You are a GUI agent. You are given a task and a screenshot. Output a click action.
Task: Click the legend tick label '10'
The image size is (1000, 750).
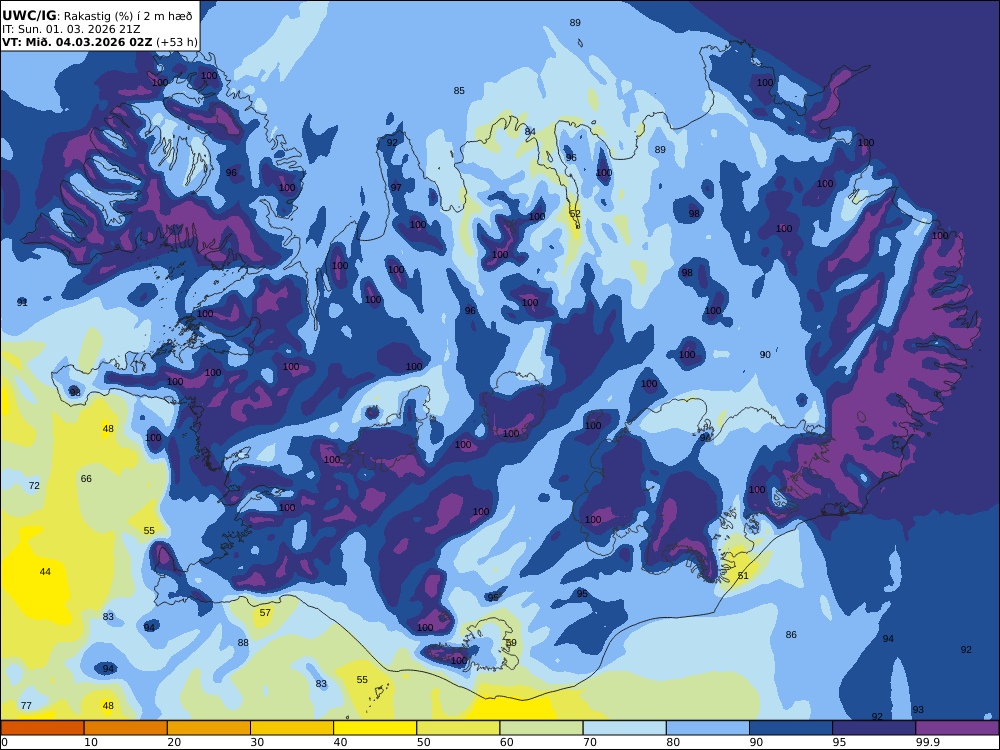(x=91, y=742)
